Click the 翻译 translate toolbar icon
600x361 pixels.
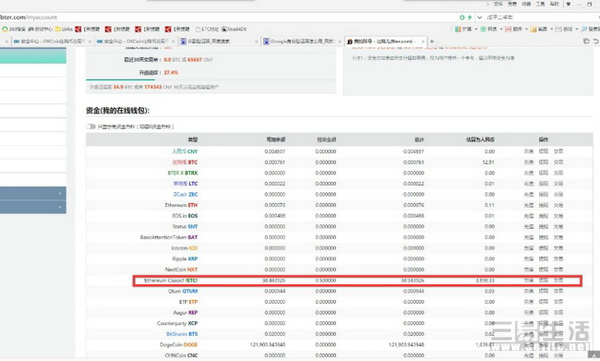[508, 29]
